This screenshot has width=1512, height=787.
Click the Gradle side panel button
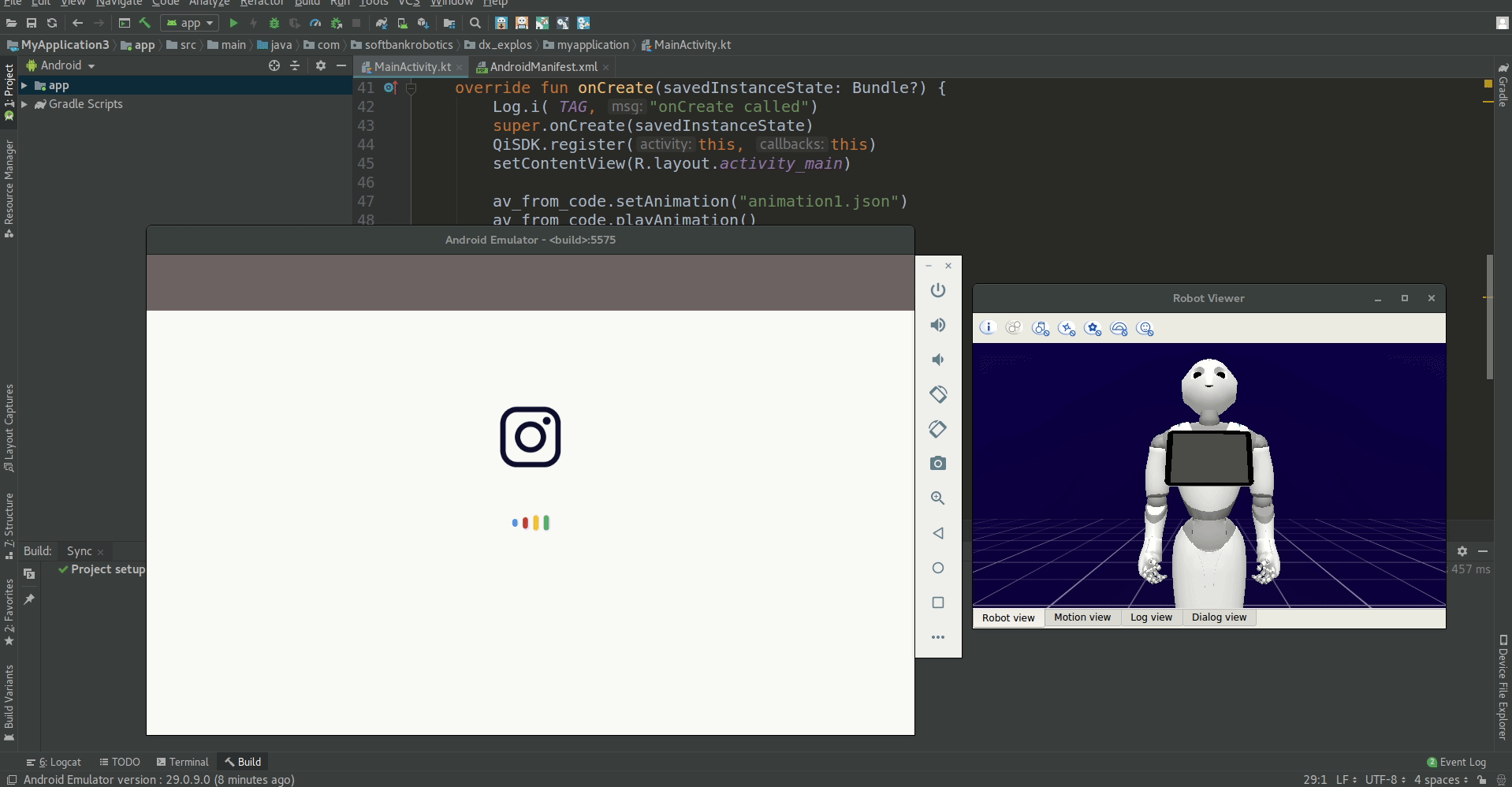point(1503,85)
